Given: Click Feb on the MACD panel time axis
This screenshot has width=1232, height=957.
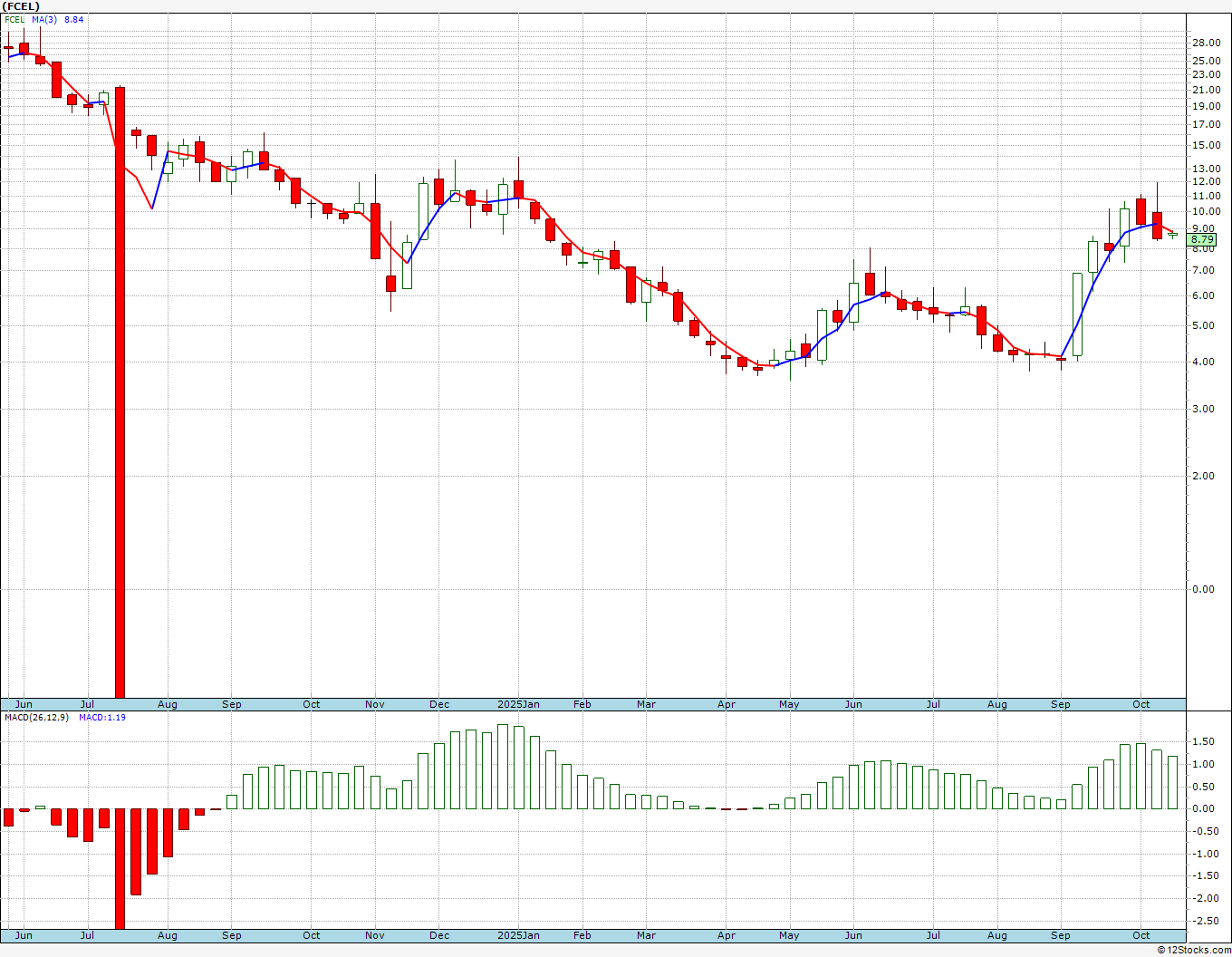Looking at the screenshot, I should [582, 935].
